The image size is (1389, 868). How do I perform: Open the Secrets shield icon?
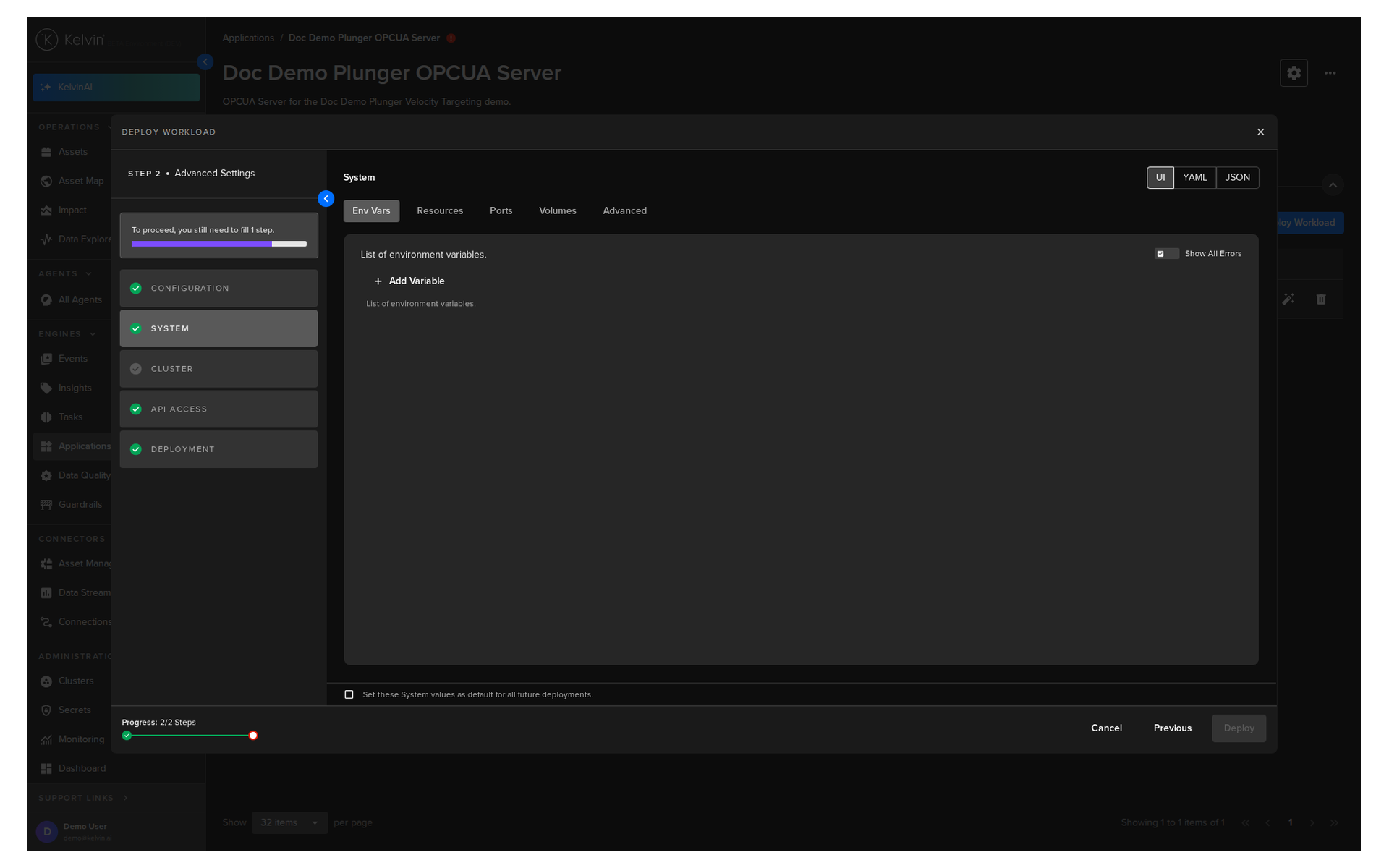click(x=46, y=710)
